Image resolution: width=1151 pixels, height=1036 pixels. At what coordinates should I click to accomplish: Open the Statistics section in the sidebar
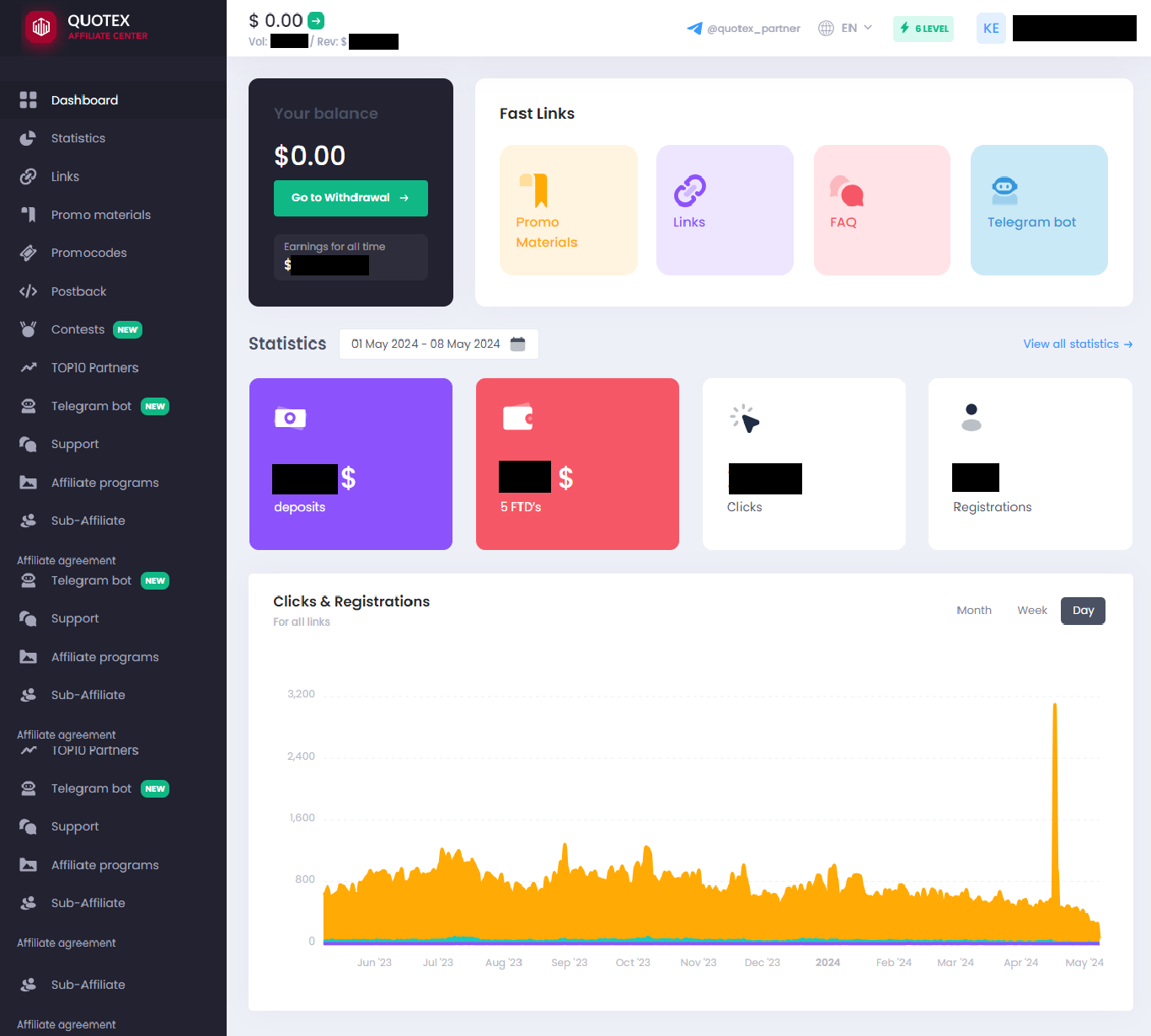tap(78, 138)
